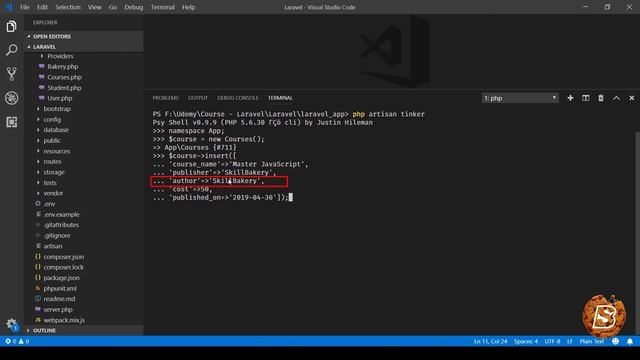Open the .gitignore file

(57, 236)
